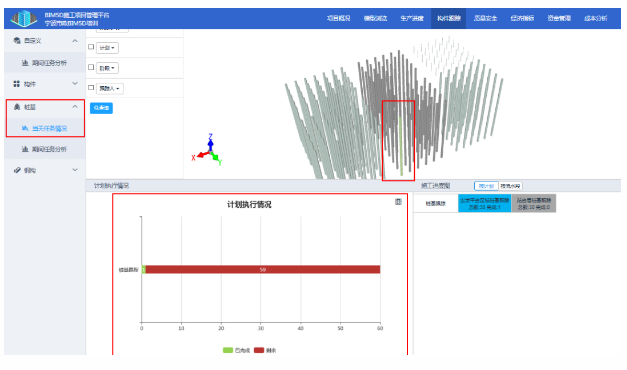Toggle the 按流水段 view button
627x370 pixels.
(510, 186)
